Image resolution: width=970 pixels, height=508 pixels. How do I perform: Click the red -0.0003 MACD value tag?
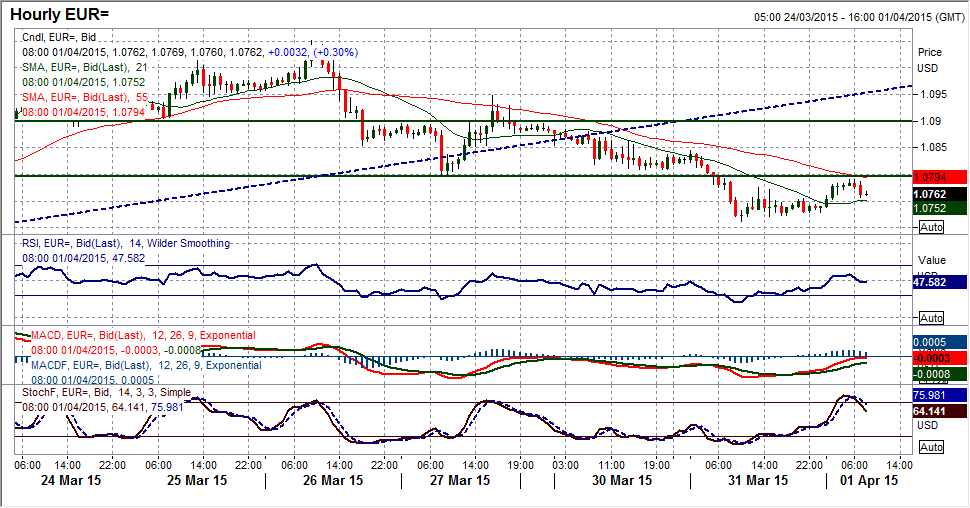(x=940, y=358)
